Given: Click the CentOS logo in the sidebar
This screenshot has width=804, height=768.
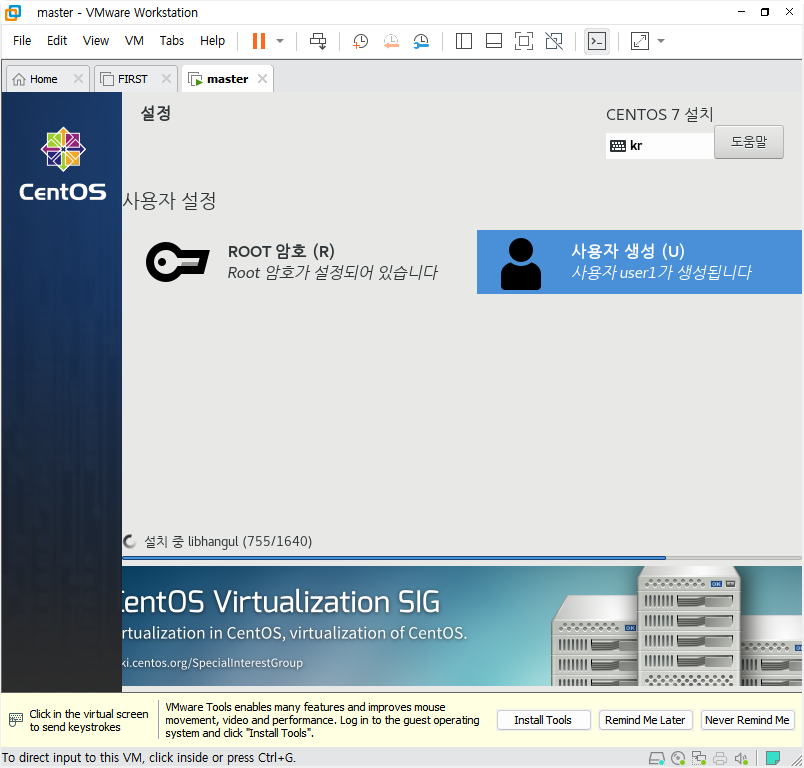Looking at the screenshot, I should (63, 164).
